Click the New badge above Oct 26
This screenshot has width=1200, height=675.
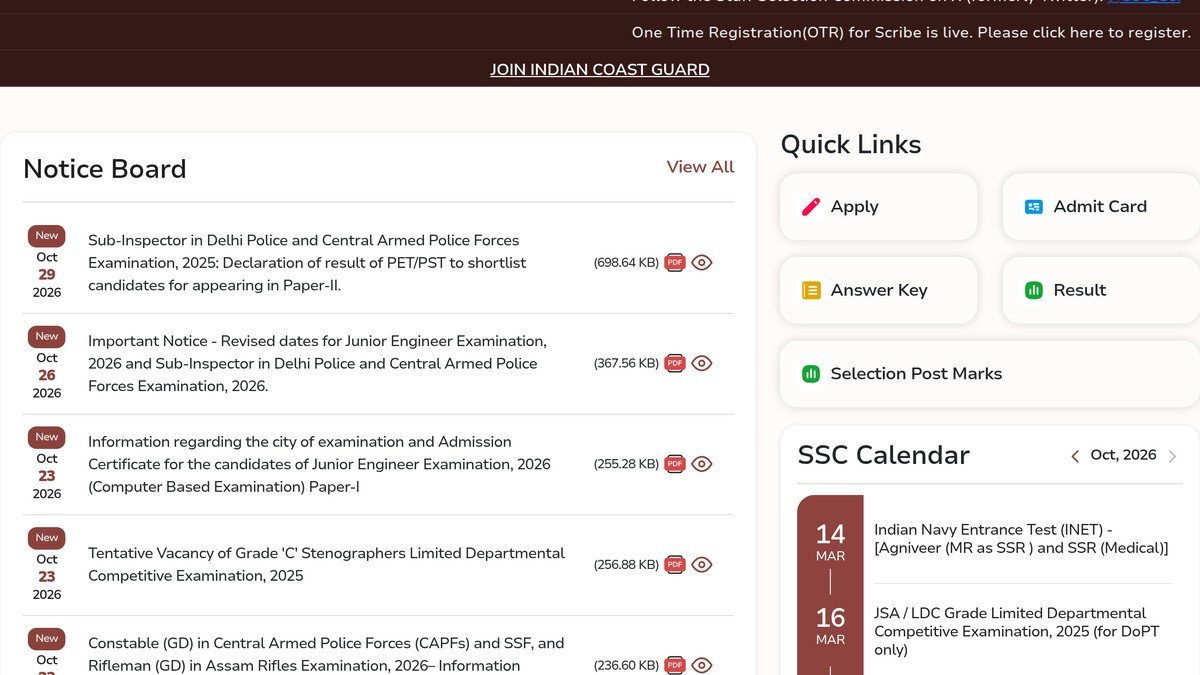(x=47, y=336)
